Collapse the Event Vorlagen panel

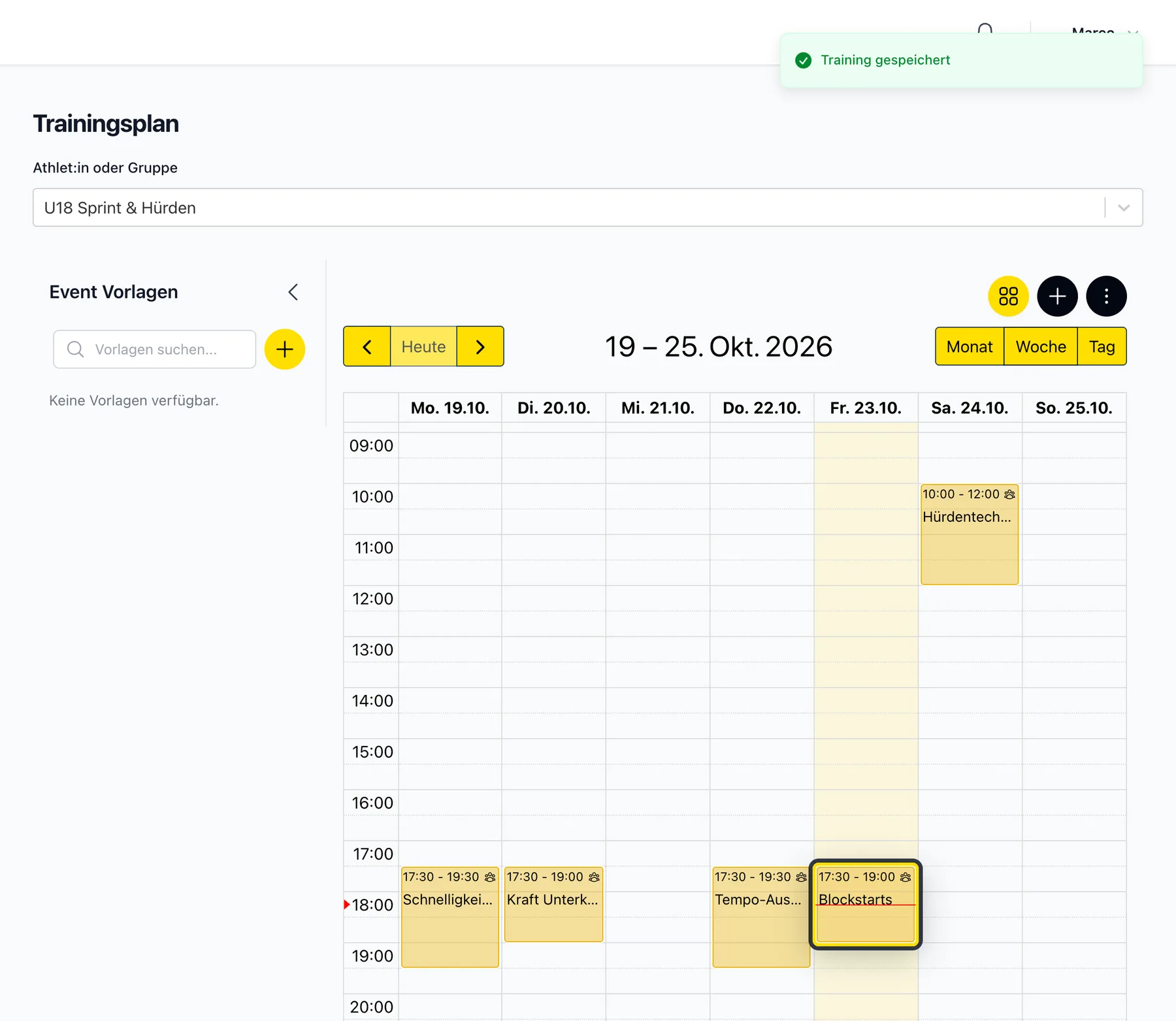(x=293, y=292)
